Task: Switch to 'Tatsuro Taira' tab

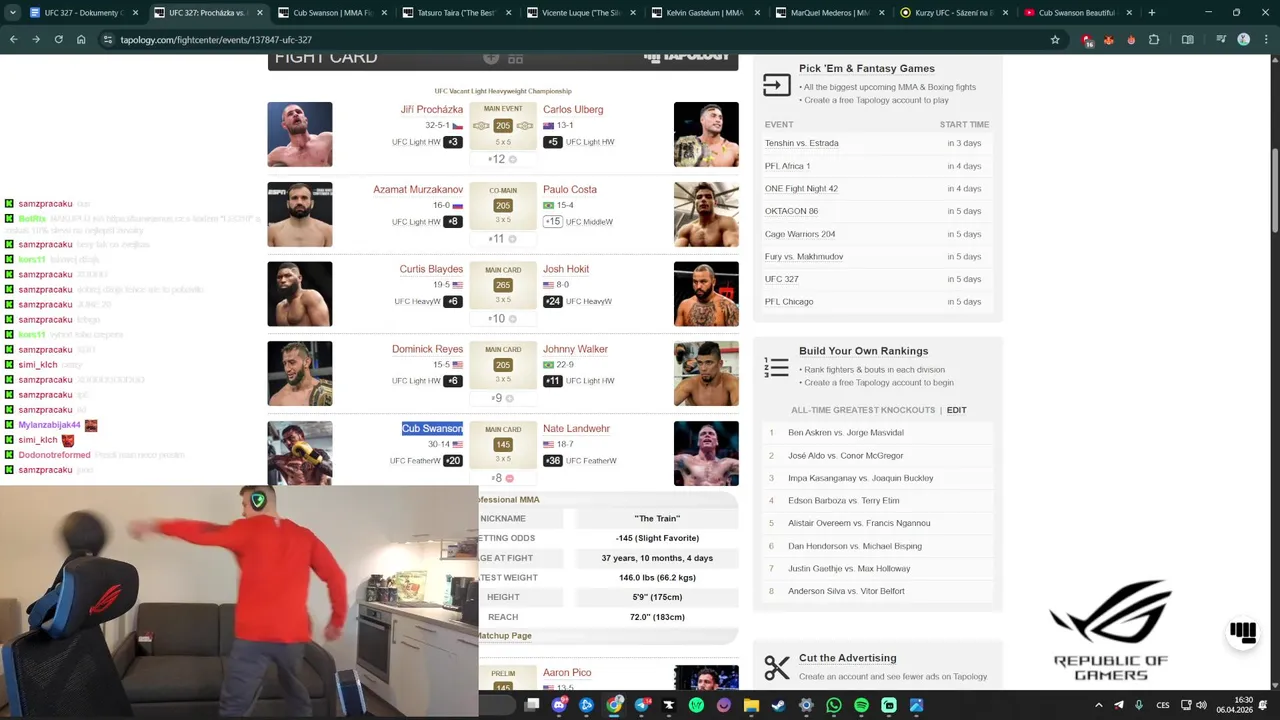Action: pyautogui.click(x=456, y=13)
